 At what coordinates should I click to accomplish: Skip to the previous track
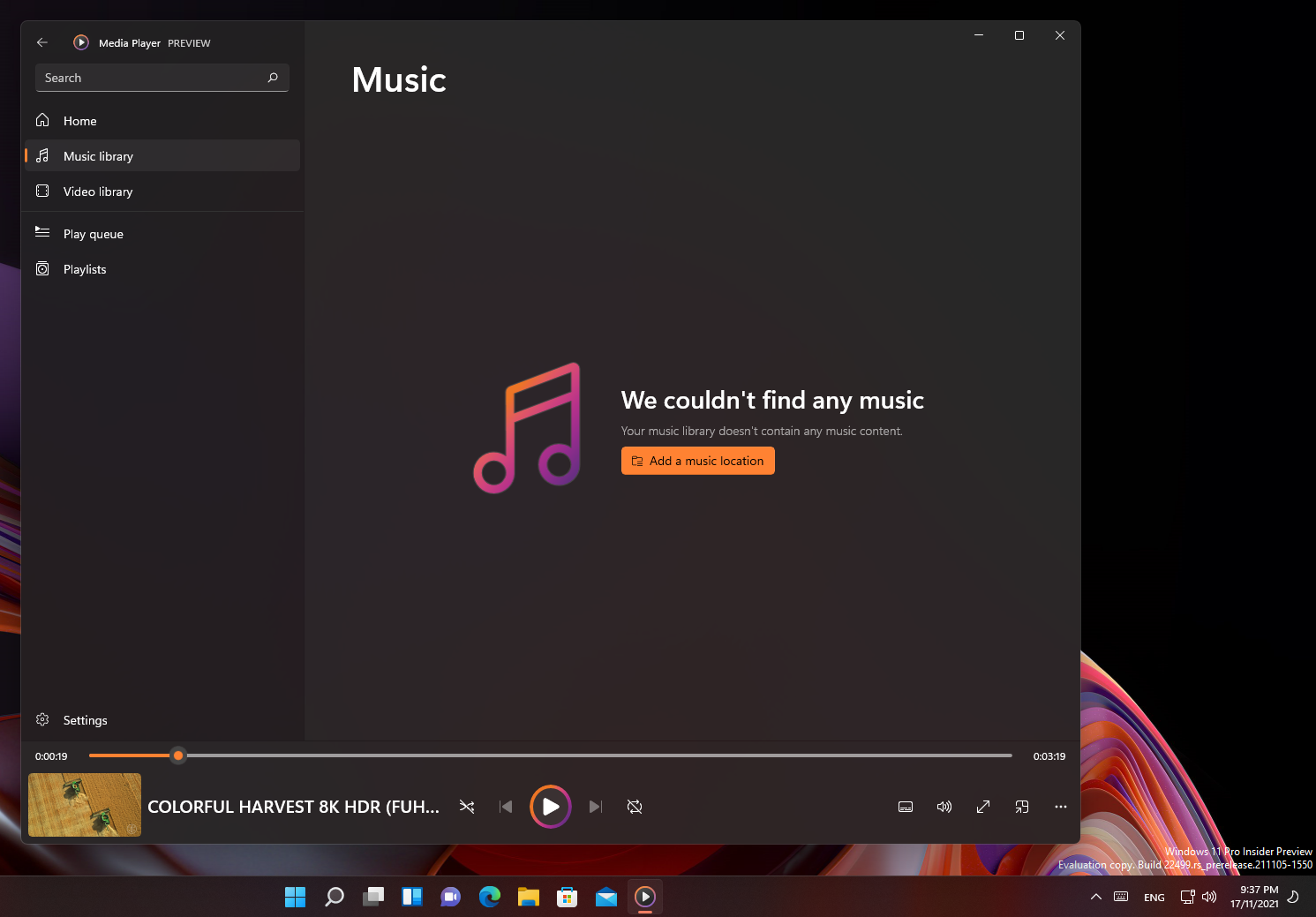(x=506, y=807)
